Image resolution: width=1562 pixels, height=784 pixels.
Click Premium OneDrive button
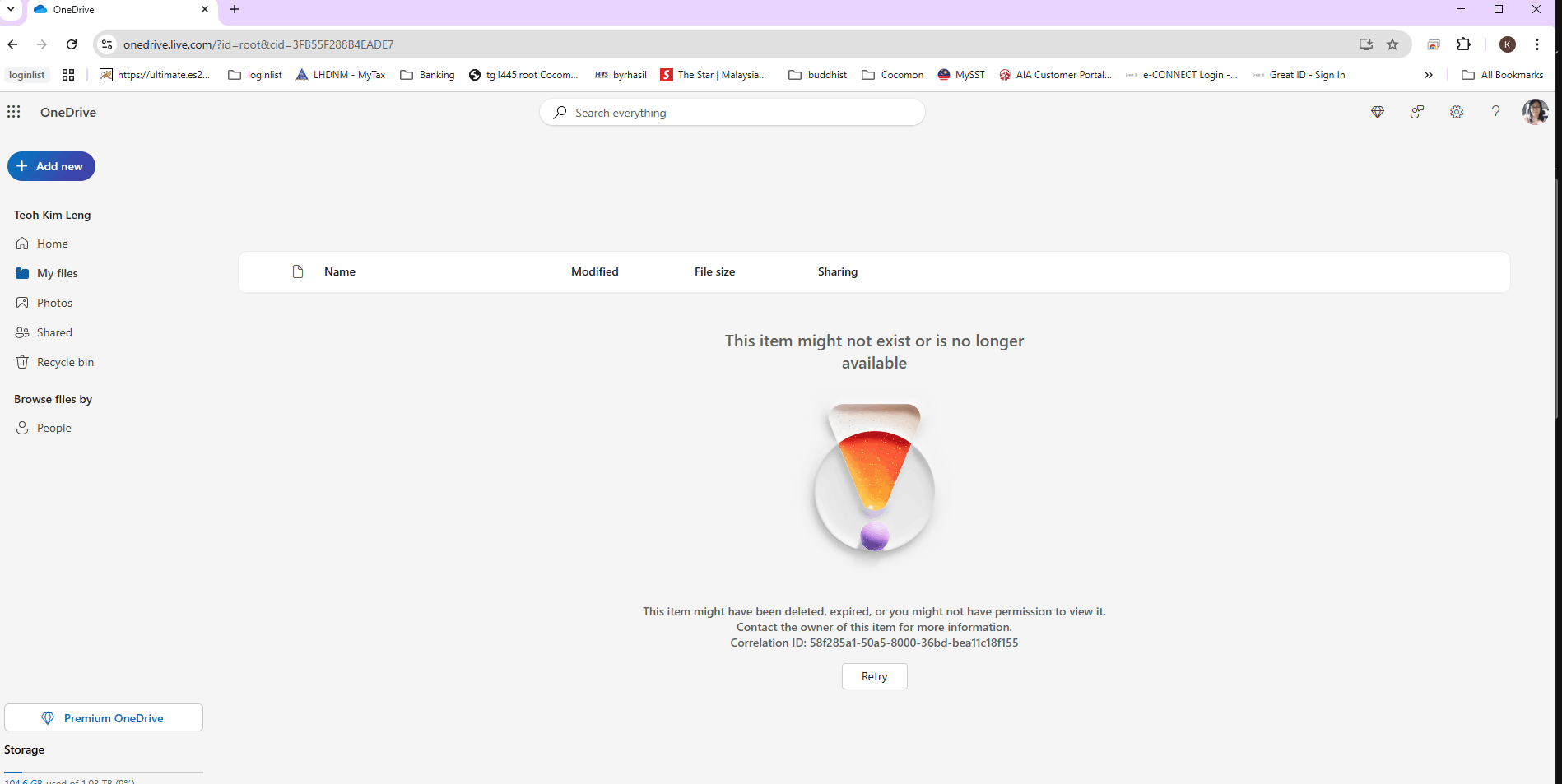(x=104, y=717)
